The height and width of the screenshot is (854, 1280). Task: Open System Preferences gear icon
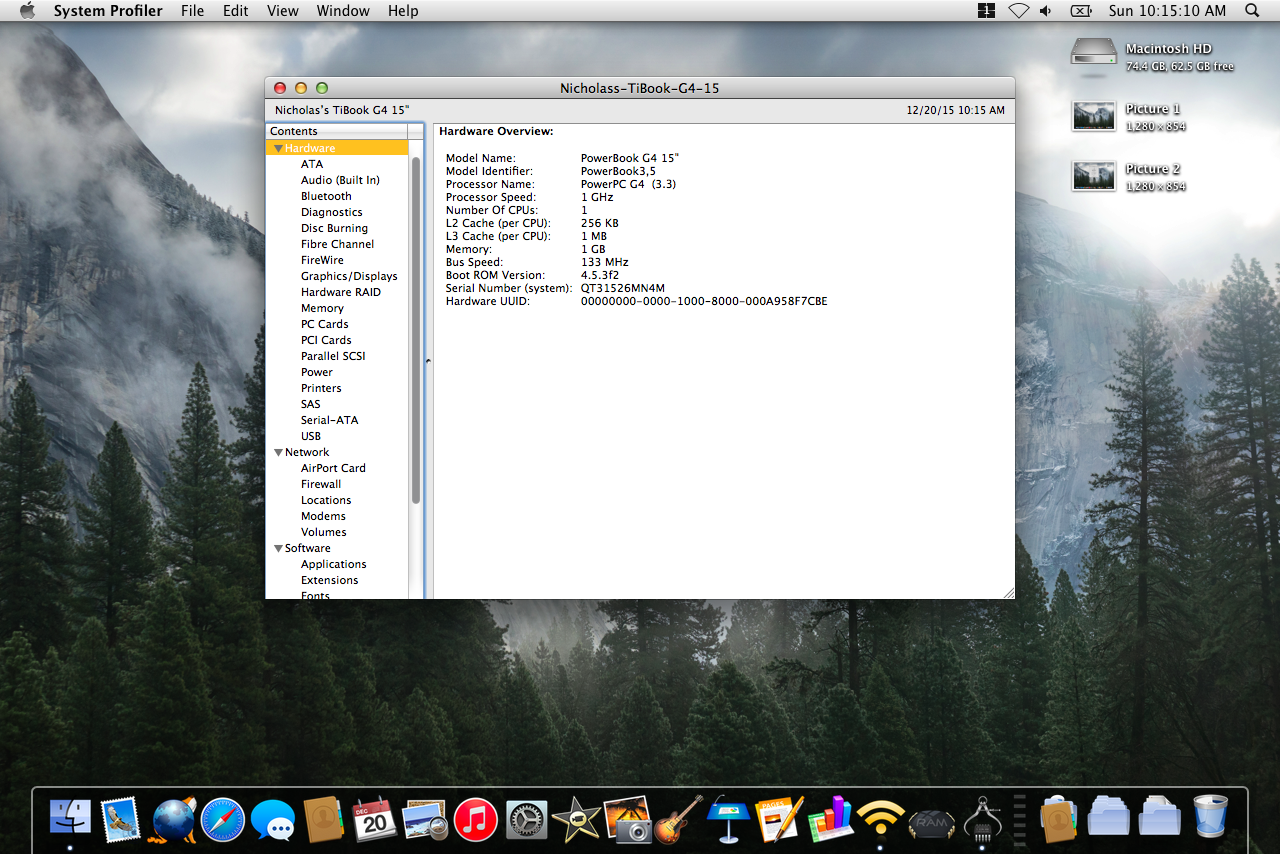pyautogui.click(x=526, y=820)
